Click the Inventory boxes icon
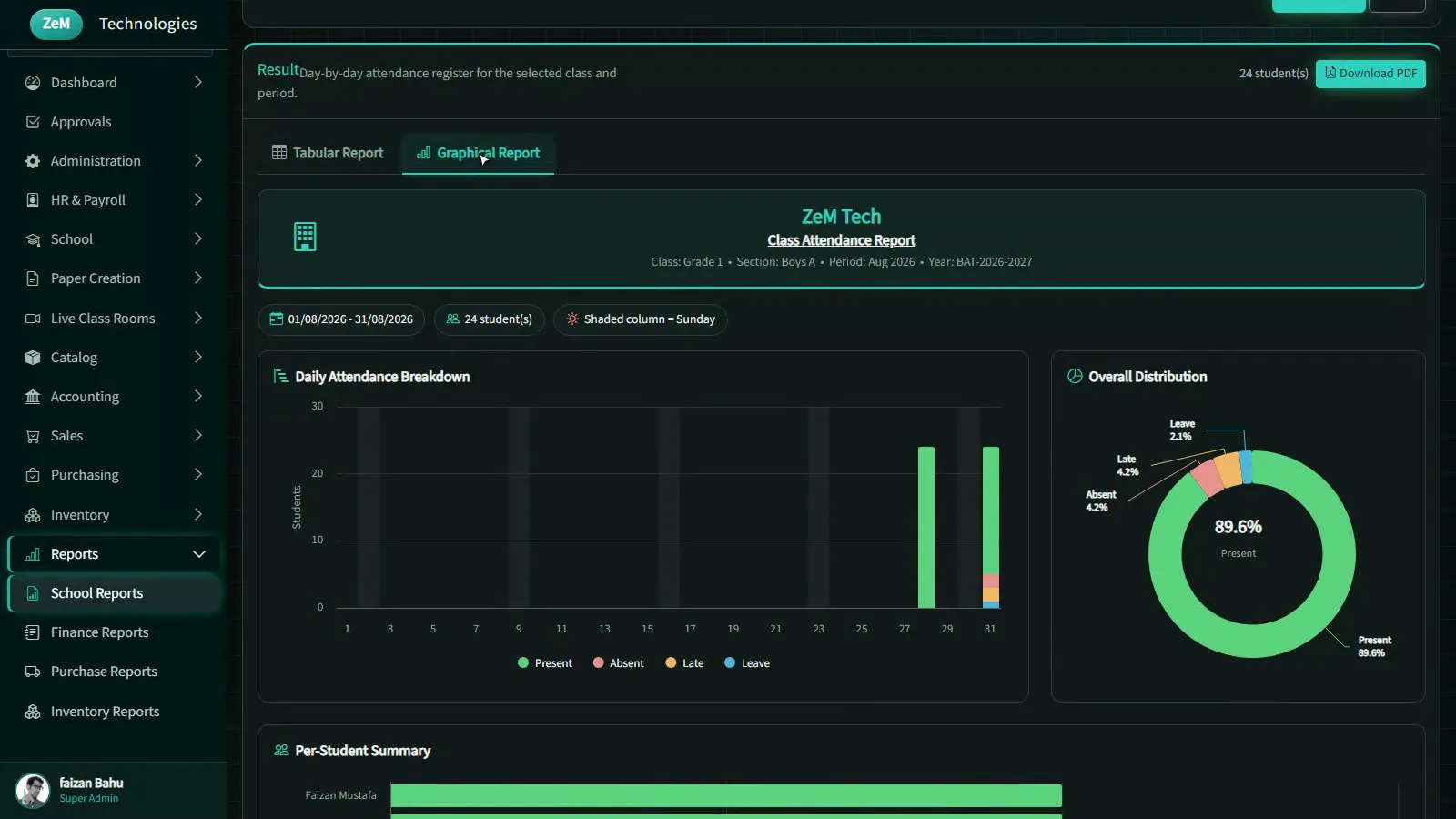The height and width of the screenshot is (819, 1456). point(33,515)
